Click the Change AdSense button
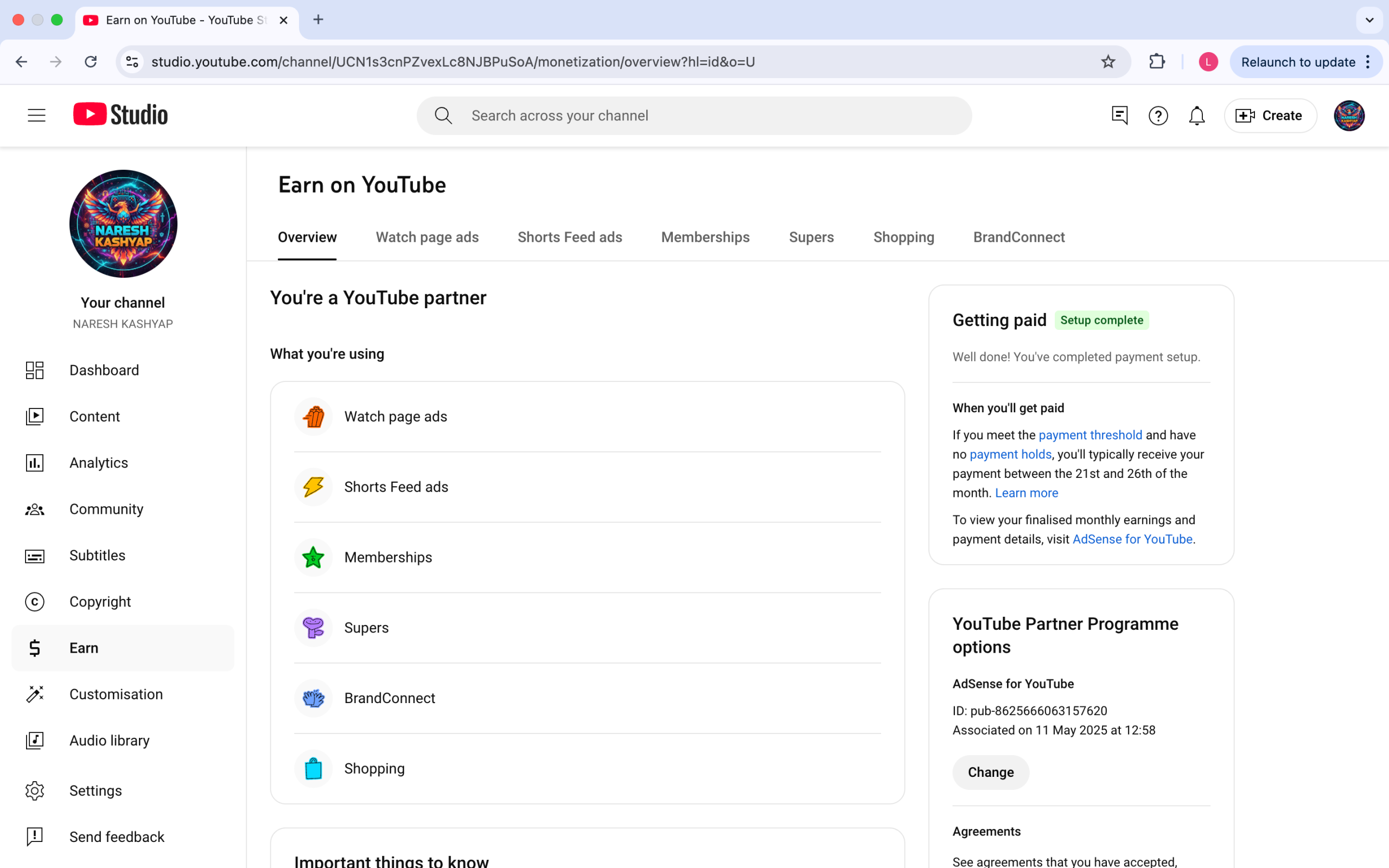1389x868 pixels. 990,772
